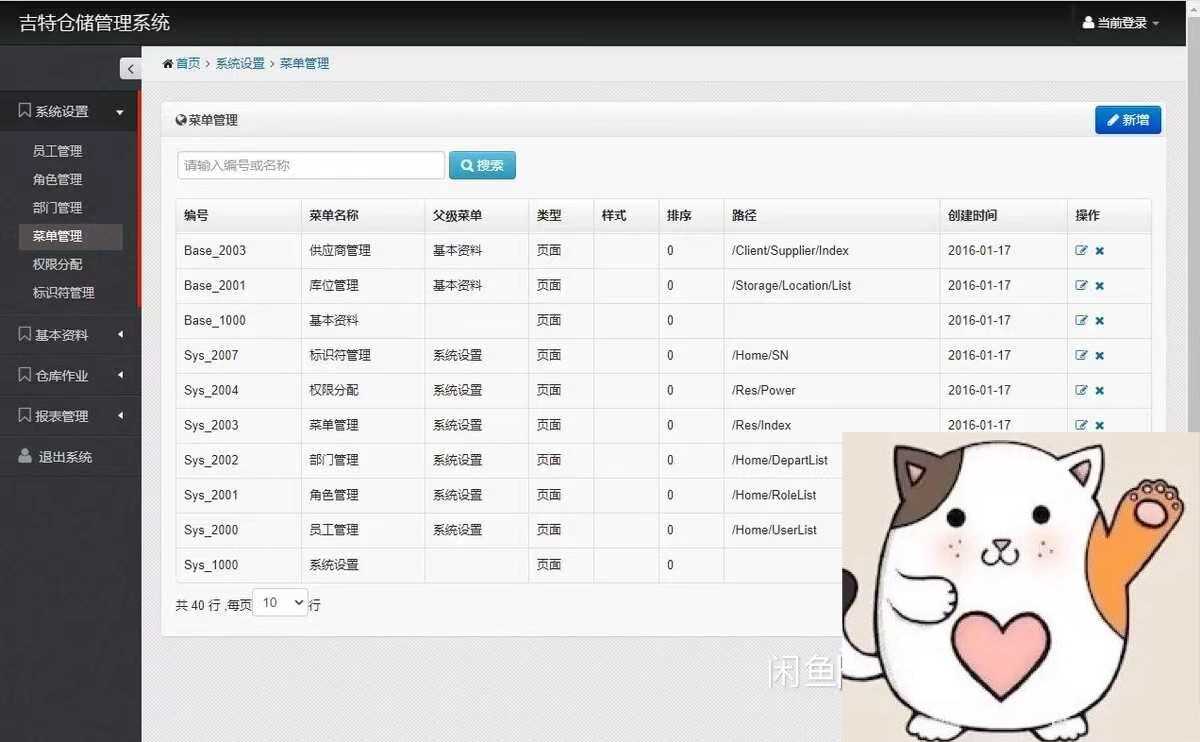Delete the Sys_2003 row
The image size is (1200, 742).
coord(1099,425)
